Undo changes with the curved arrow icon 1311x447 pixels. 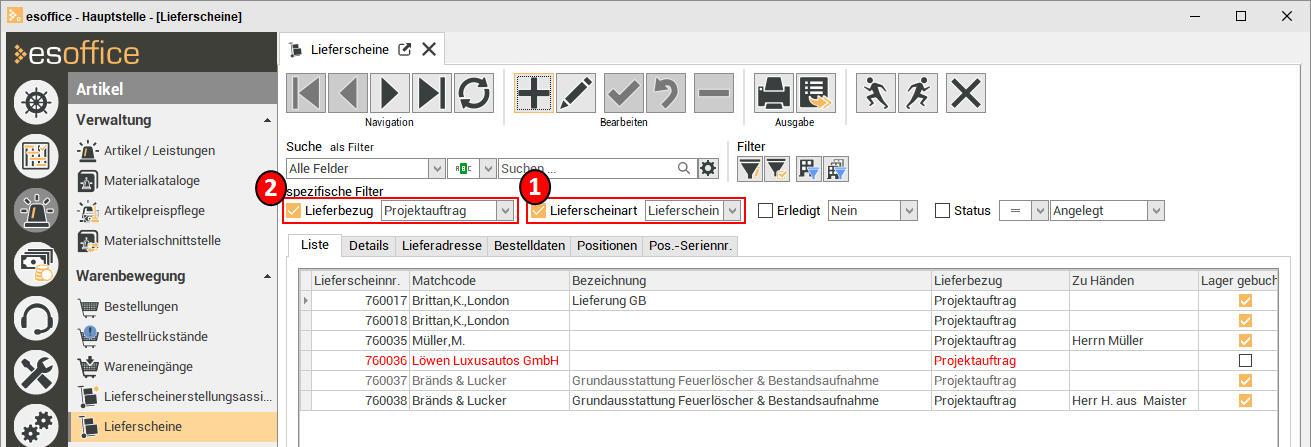click(x=667, y=93)
